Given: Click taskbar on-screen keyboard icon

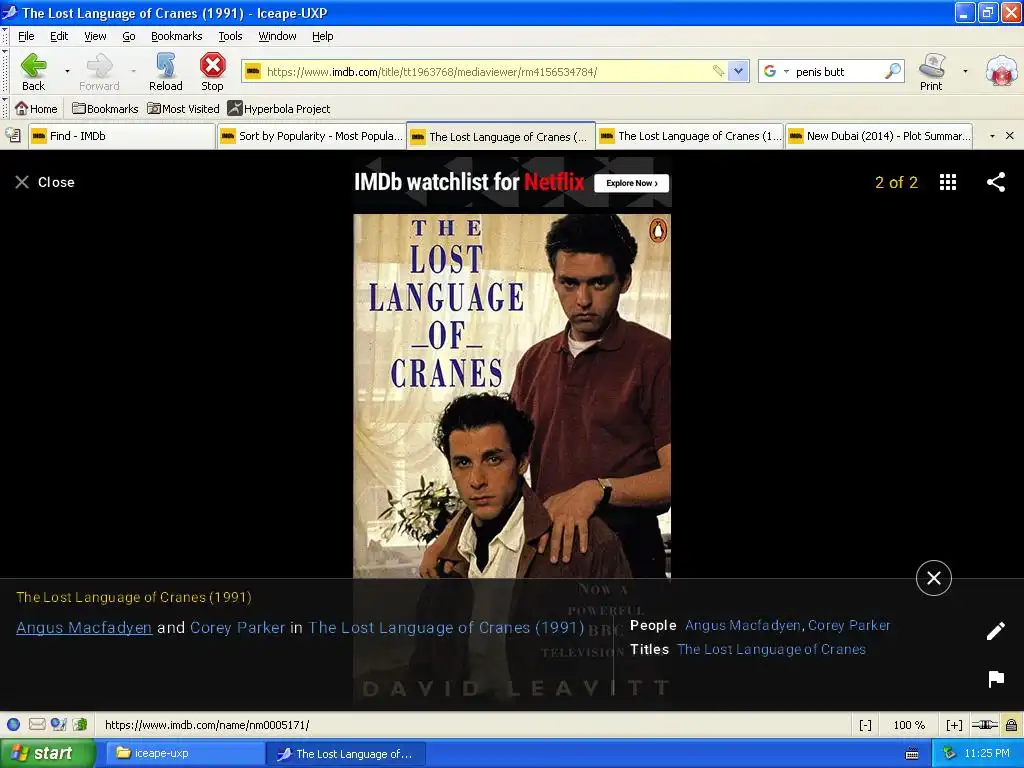Looking at the screenshot, I should coord(912,754).
